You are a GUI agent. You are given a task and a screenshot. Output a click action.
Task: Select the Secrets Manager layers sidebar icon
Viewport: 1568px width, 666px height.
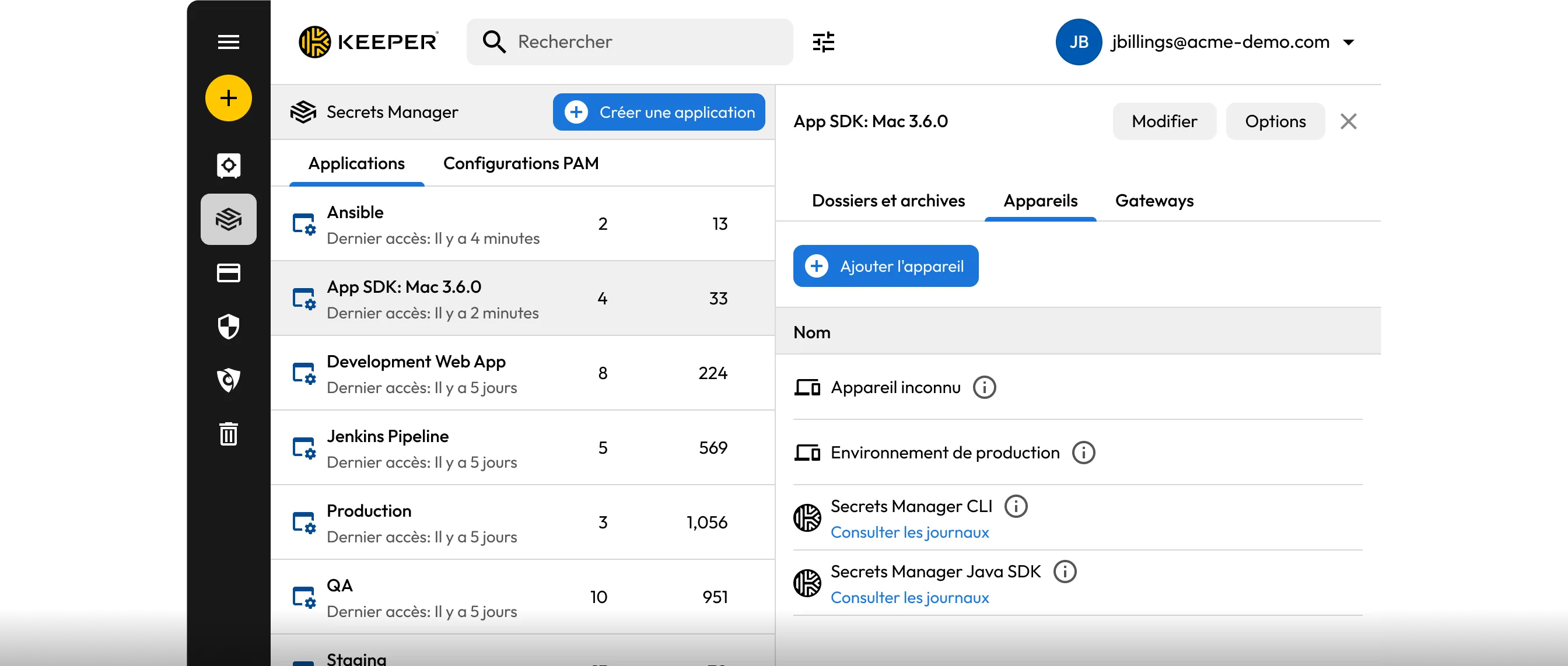[228, 219]
